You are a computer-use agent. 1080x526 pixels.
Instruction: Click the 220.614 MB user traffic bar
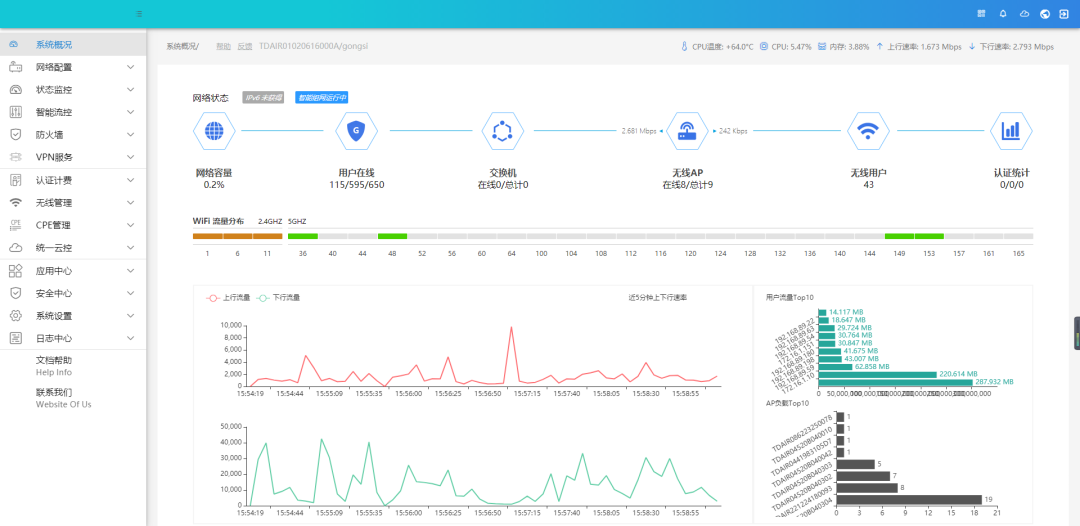(x=878, y=375)
